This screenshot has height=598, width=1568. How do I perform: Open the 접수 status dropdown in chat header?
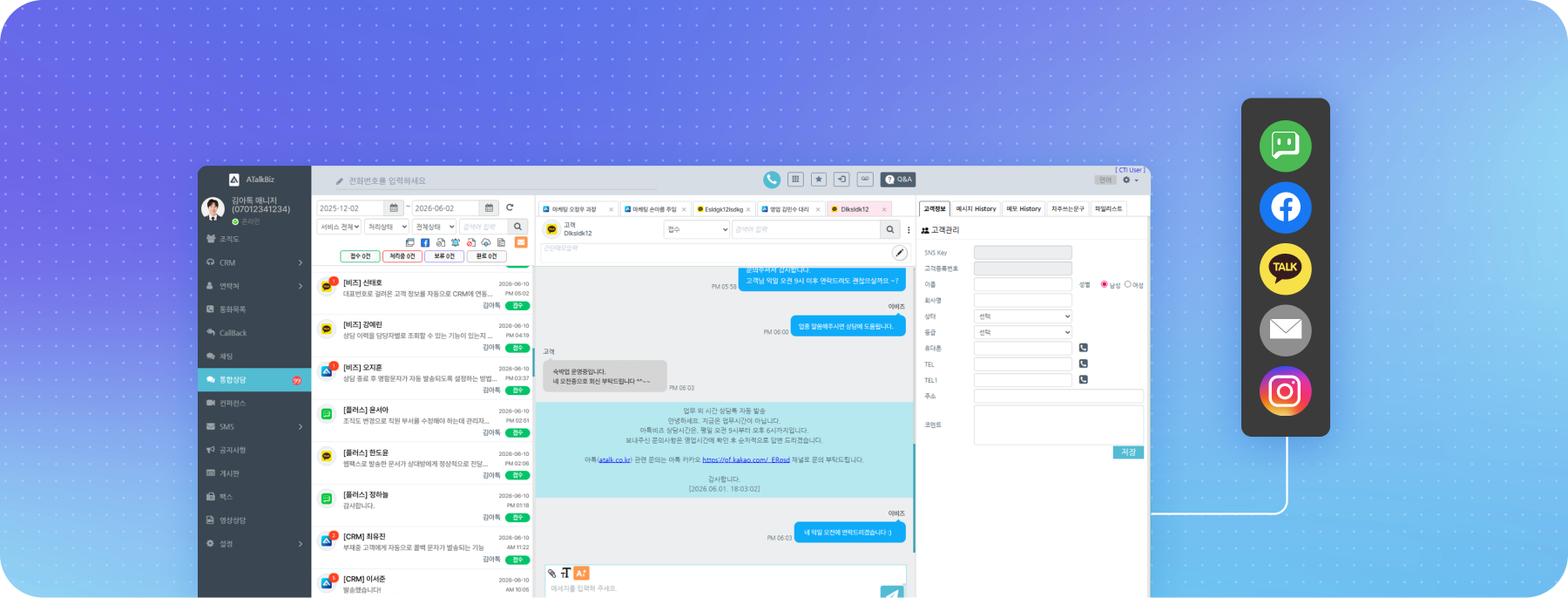pyautogui.click(x=697, y=229)
